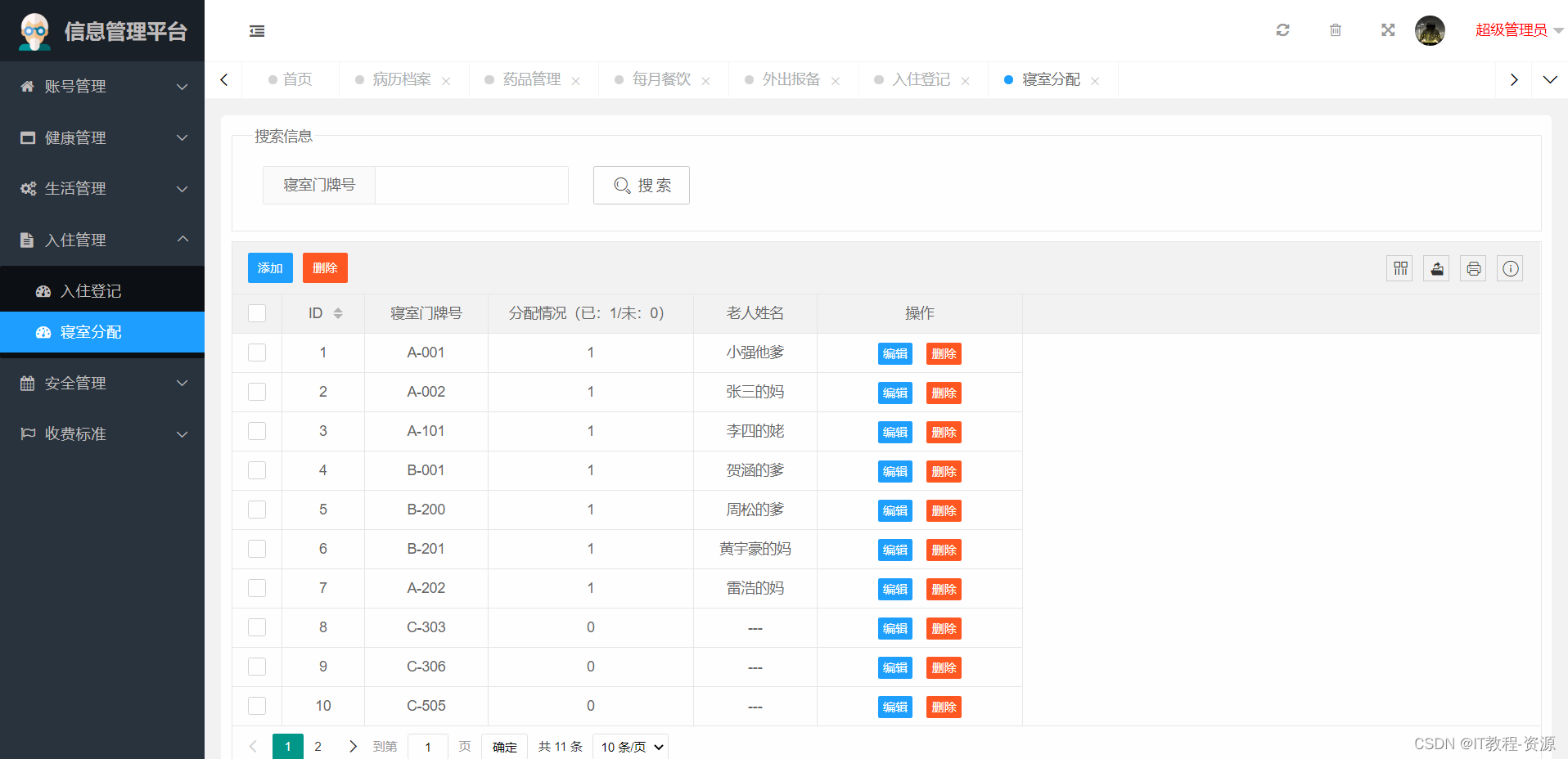Expand the 生活管理 sidebar menu

[x=102, y=188]
